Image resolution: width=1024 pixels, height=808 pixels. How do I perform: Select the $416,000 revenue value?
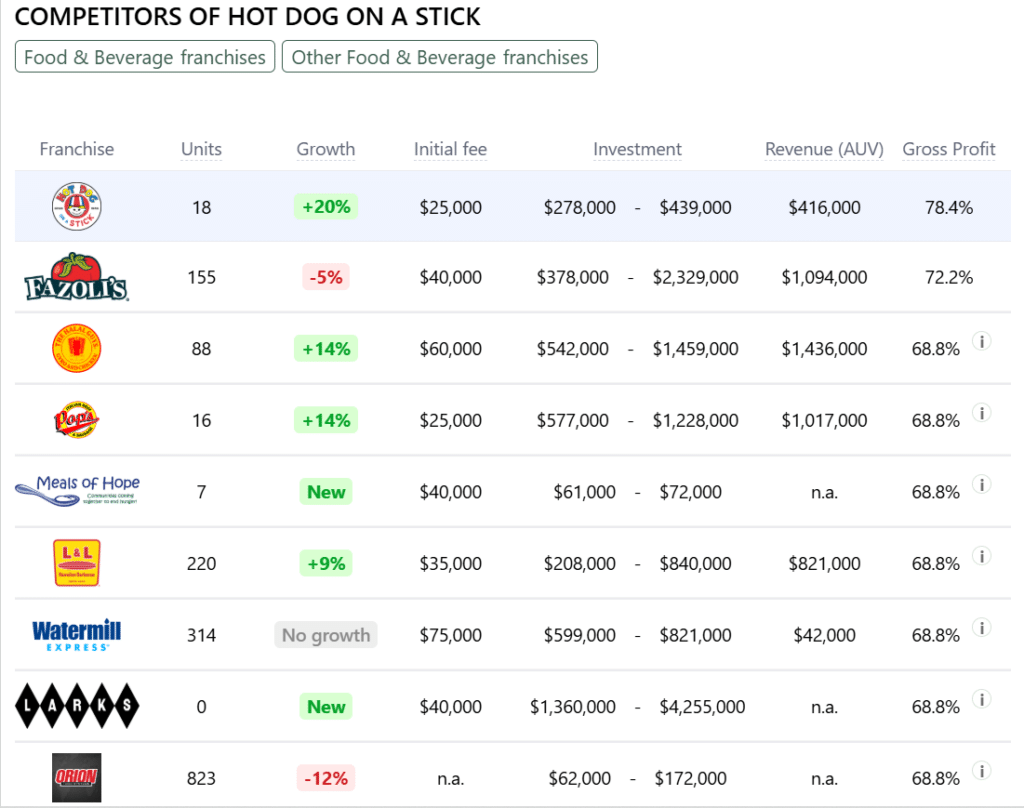[824, 208]
